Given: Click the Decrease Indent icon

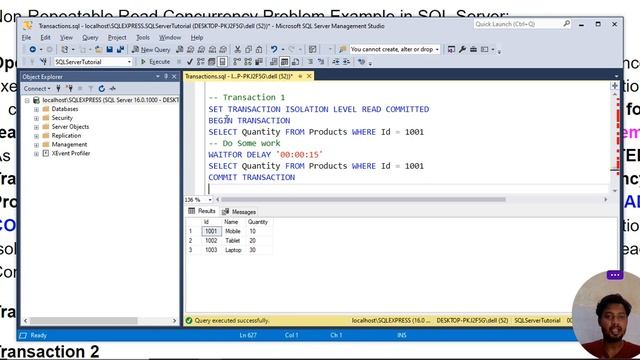Looking at the screenshot, I should click(x=336, y=62).
